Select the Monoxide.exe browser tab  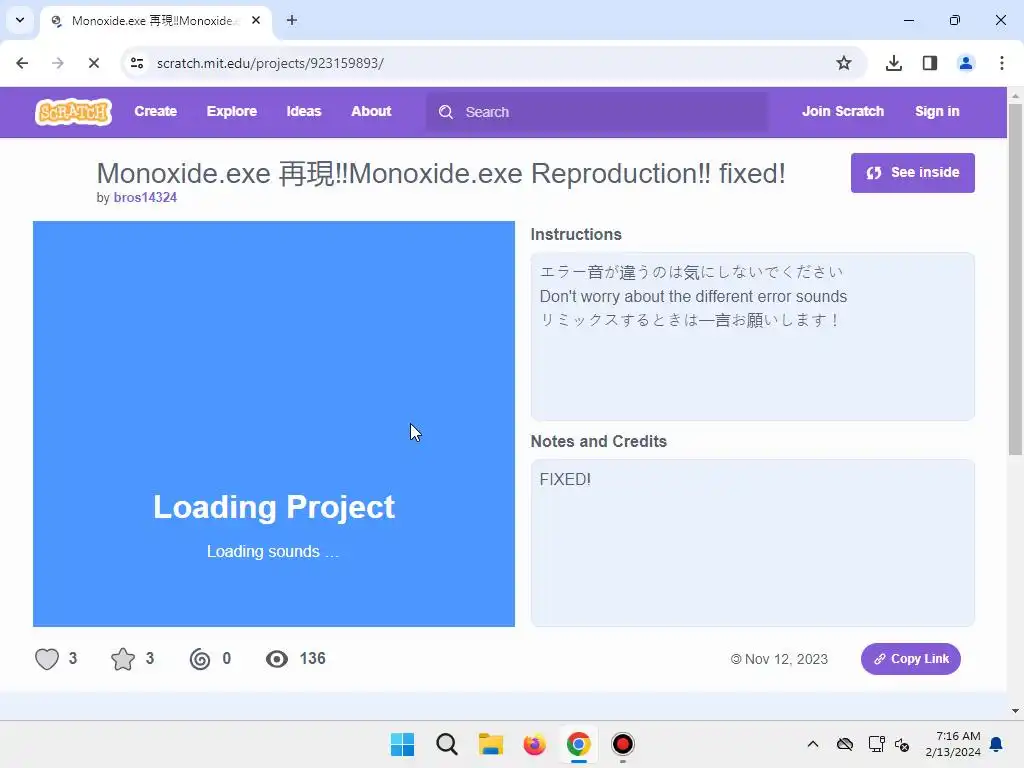(153, 21)
